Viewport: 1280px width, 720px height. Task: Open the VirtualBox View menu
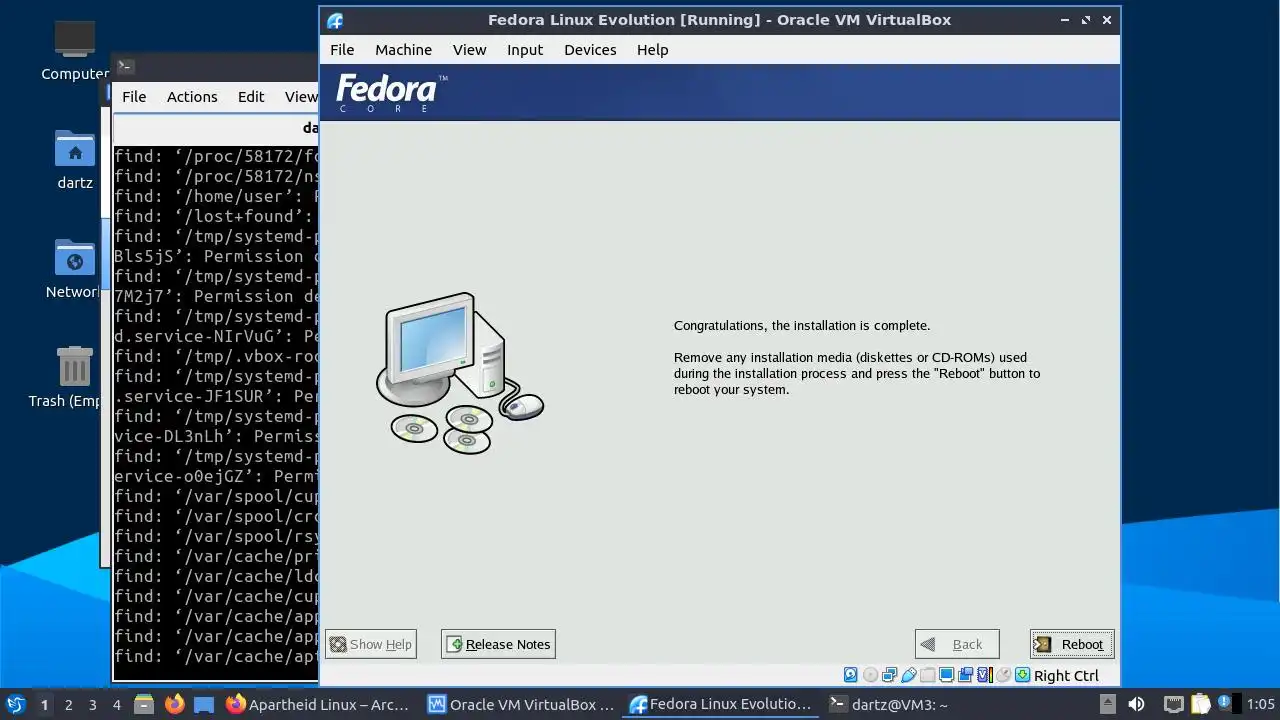(x=469, y=49)
